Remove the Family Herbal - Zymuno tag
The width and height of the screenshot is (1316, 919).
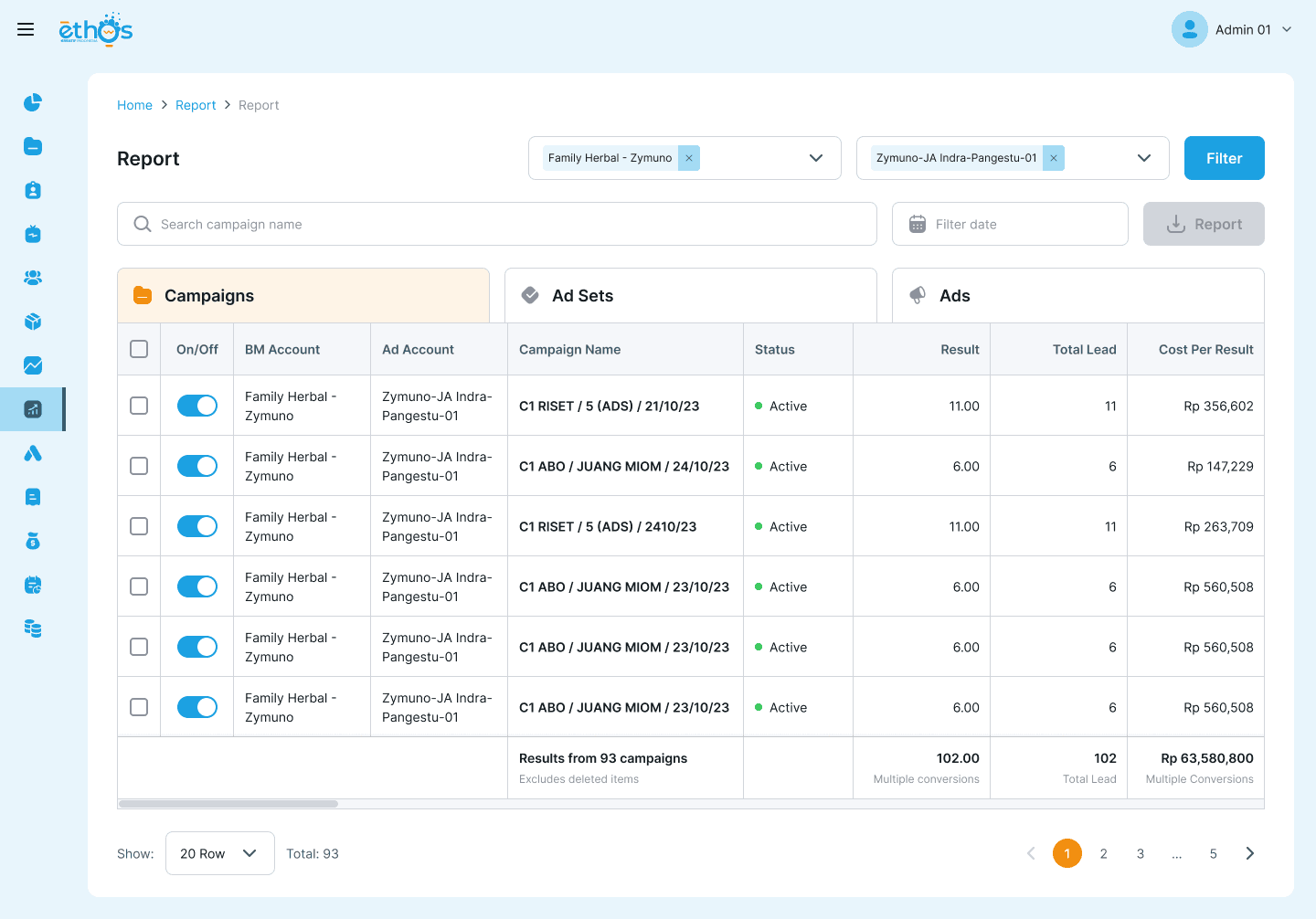pyautogui.click(x=689, y=158)
